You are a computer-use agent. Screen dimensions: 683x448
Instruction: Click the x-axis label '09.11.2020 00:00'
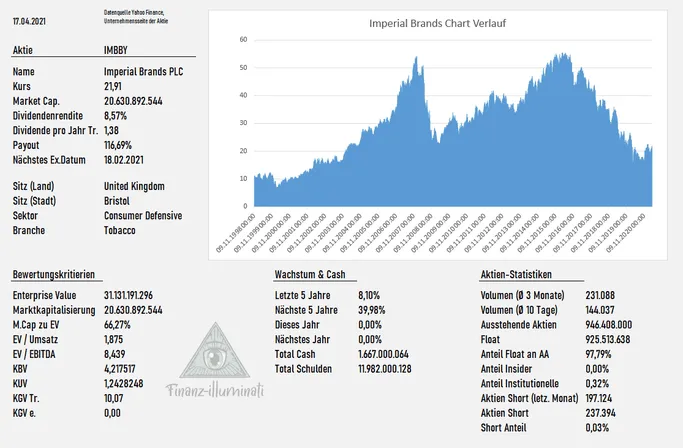(x=625, y=233)
